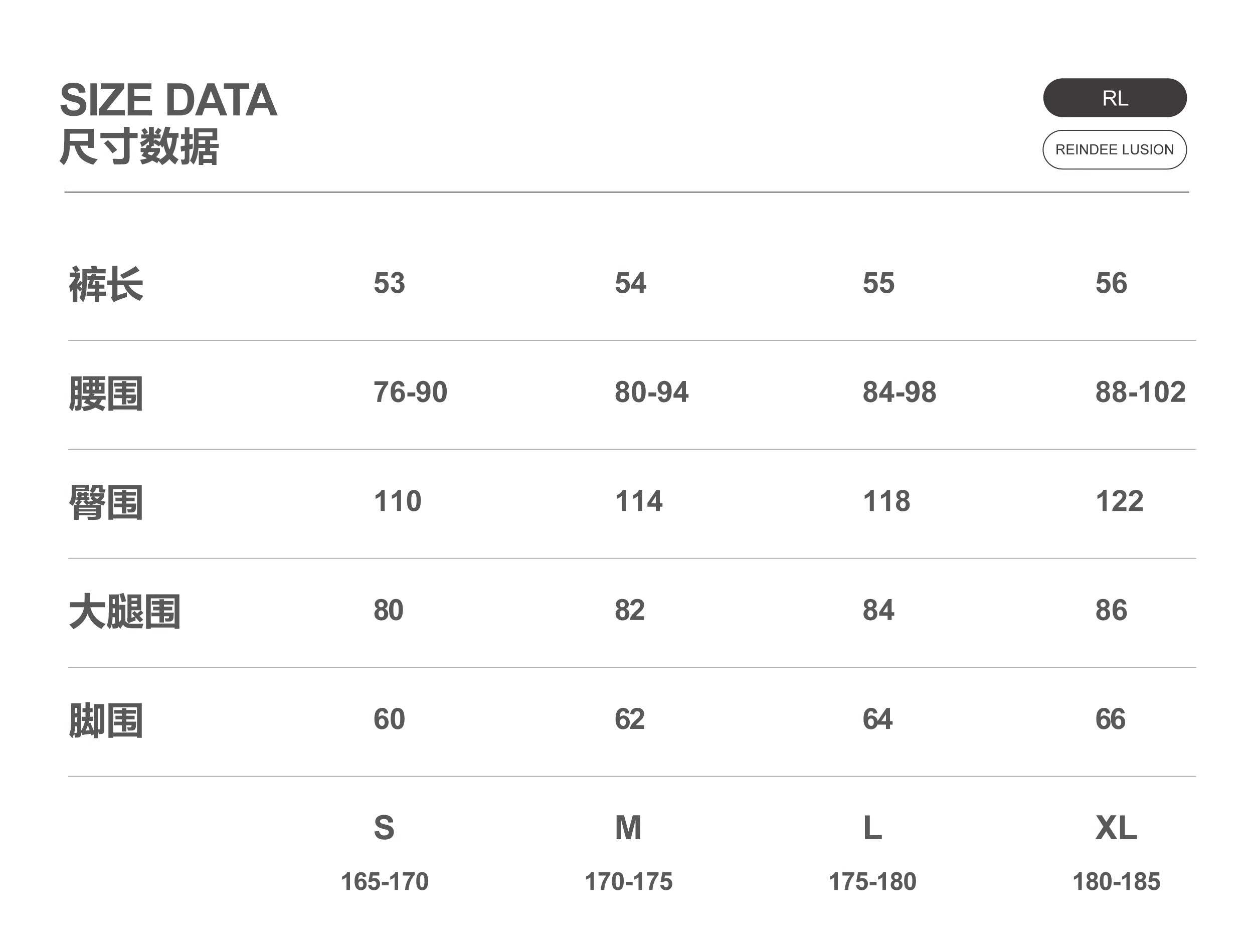Click the REINDEE LUSION outlined button
The image size is (1253, 952).
(x=1114, y=149)
